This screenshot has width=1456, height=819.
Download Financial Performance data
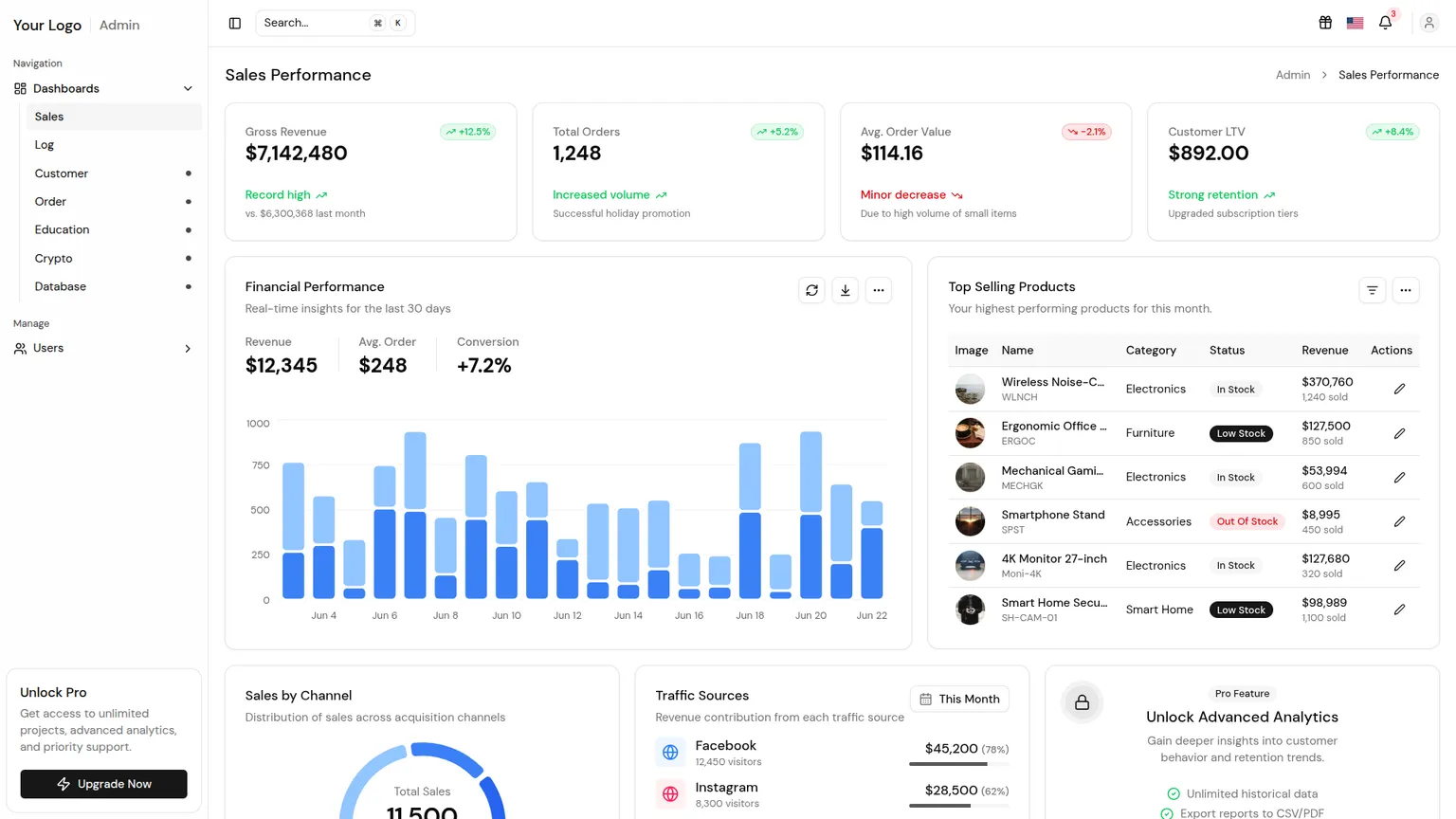pos(845,290)
